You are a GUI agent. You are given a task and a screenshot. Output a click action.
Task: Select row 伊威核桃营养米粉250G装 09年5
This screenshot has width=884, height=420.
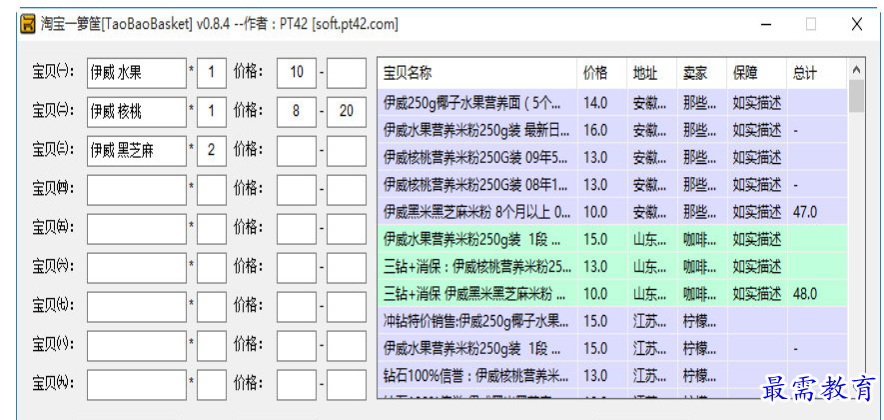click(613, 157)
